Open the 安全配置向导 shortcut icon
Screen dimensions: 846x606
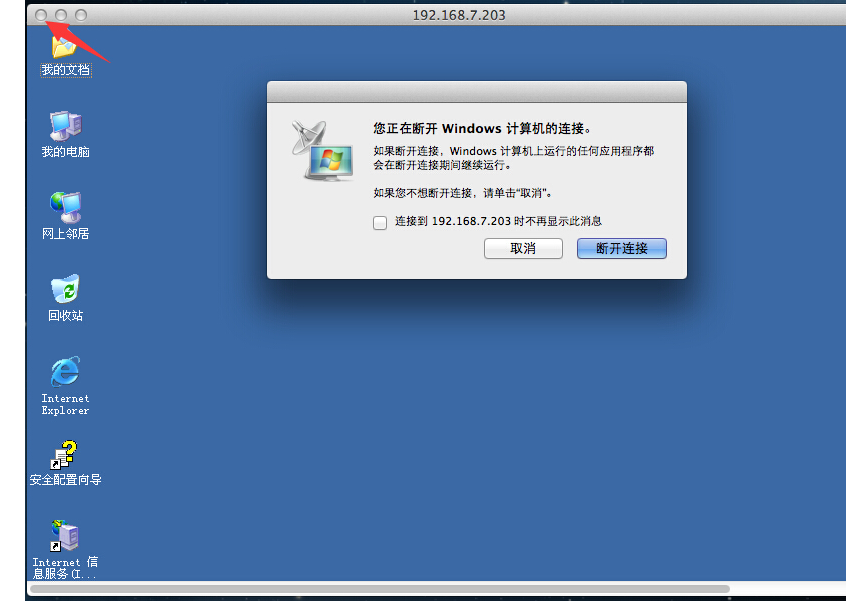[65, 454]
